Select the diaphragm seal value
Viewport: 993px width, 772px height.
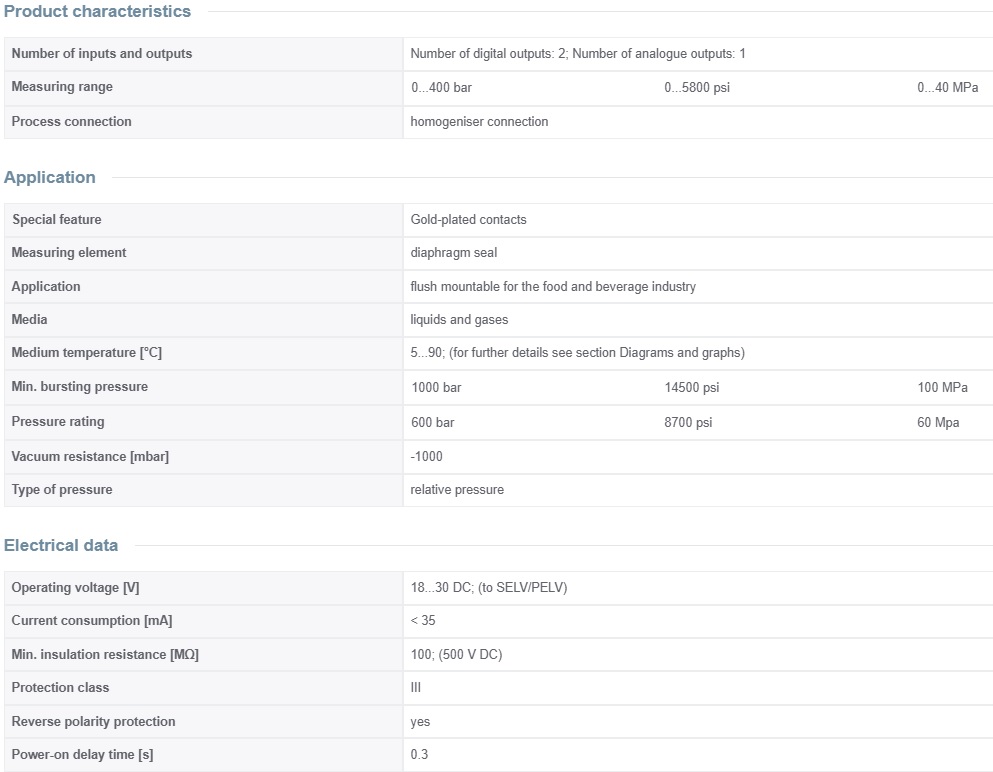pyautogui.click(x=453, y=253)
